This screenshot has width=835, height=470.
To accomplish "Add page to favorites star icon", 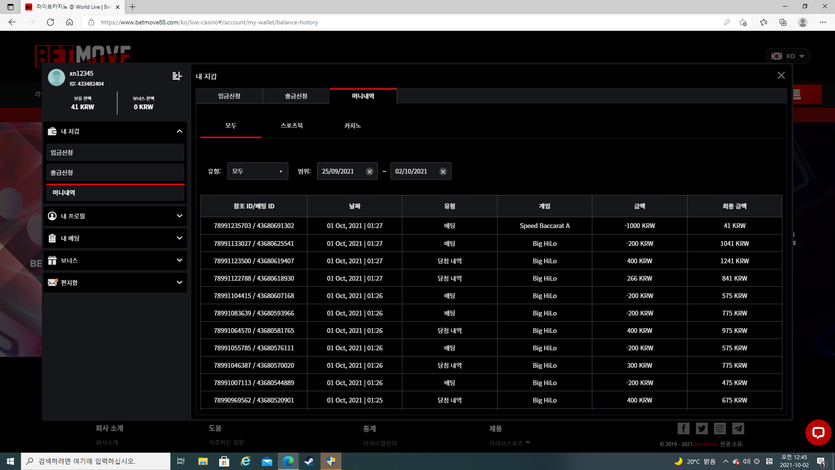I will (743, 22).
